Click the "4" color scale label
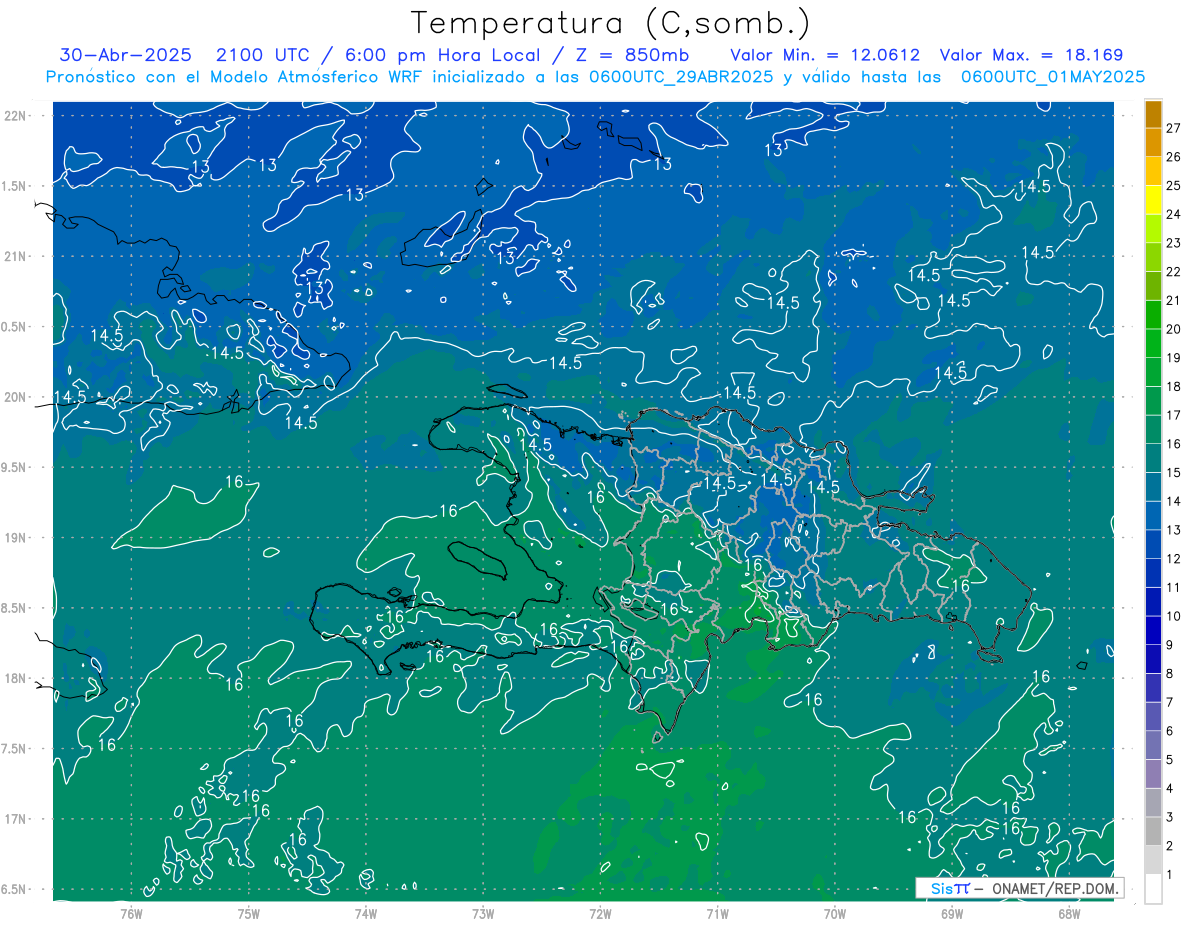1200x927 pixels. click(x=1169, y=788)
